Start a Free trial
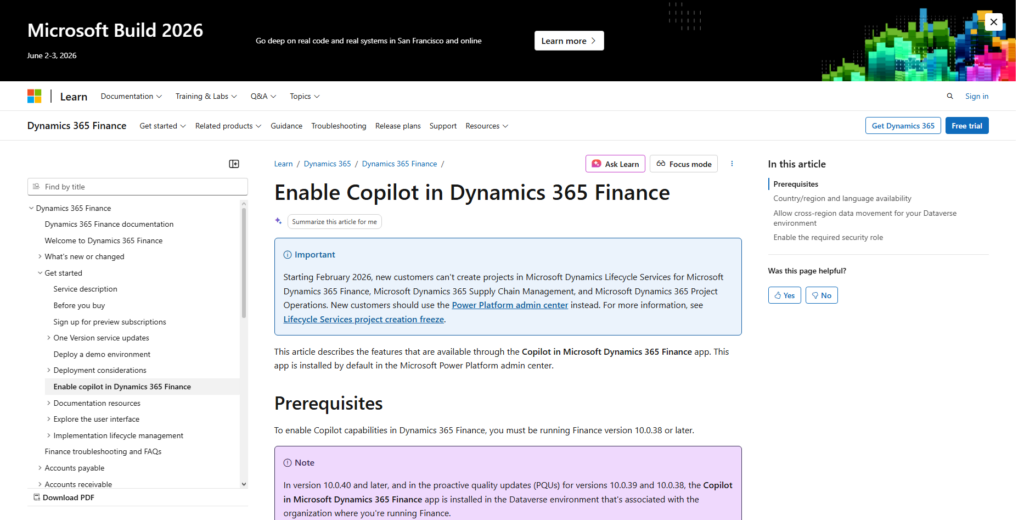The width and height of the screenshot is (1024, 520). [x=967, y=125]
